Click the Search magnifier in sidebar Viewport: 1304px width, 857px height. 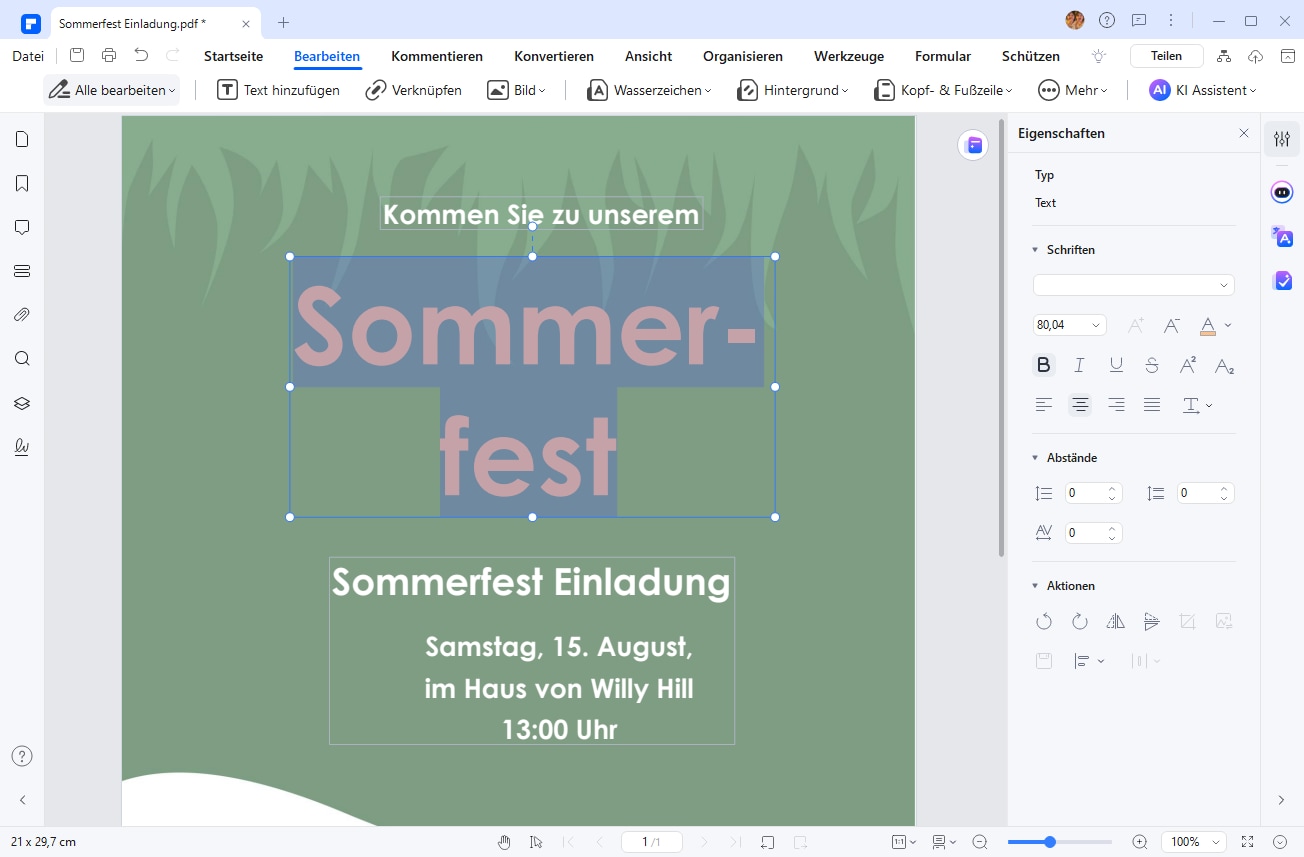click(x=22, y=359)
